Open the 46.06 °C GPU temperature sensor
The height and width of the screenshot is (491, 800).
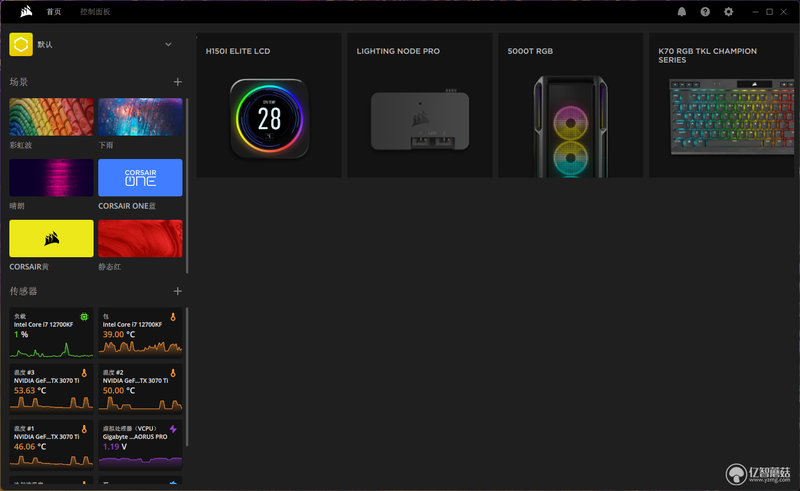52,445
